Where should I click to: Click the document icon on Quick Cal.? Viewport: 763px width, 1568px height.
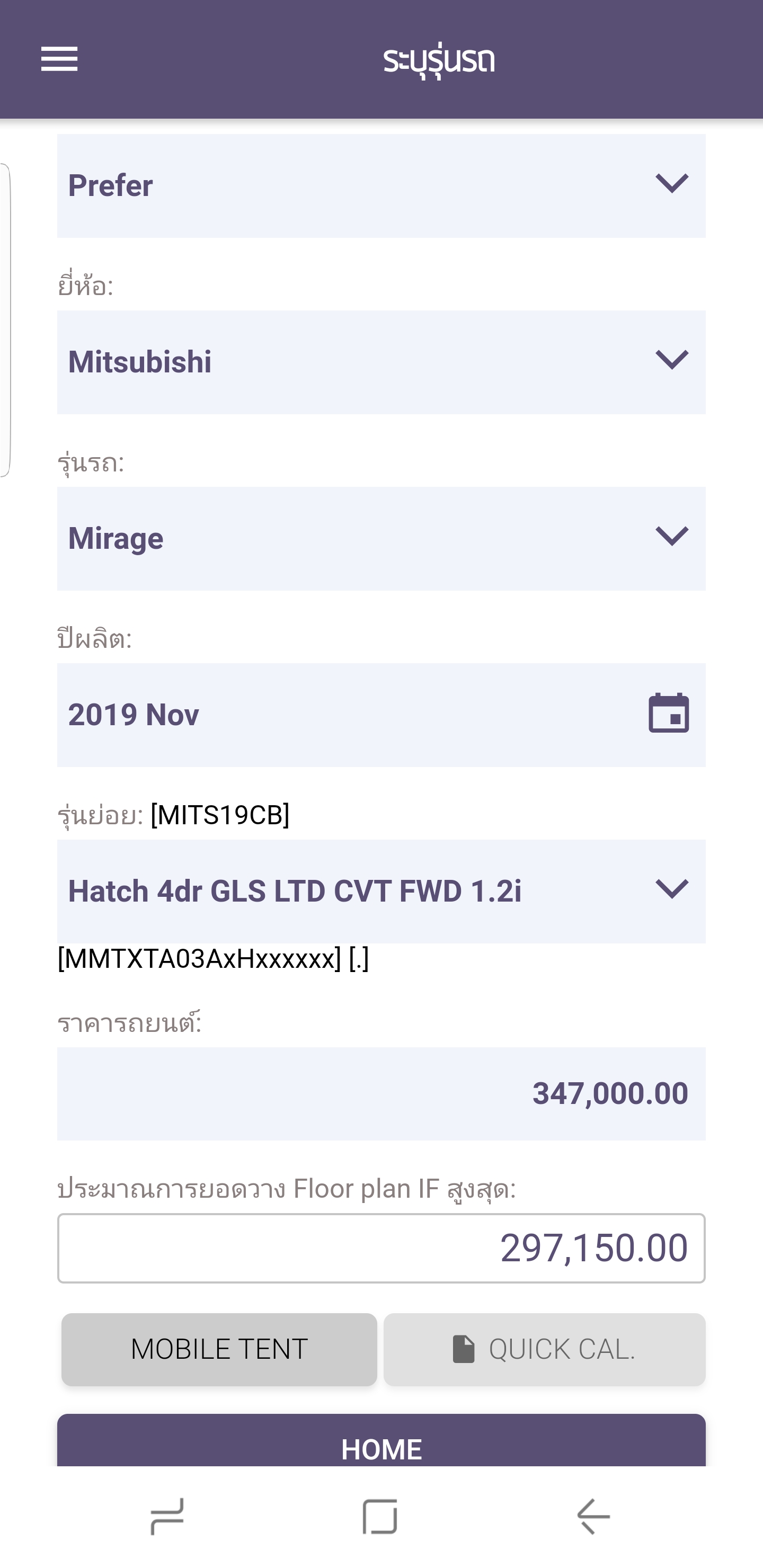point(464,1349)
